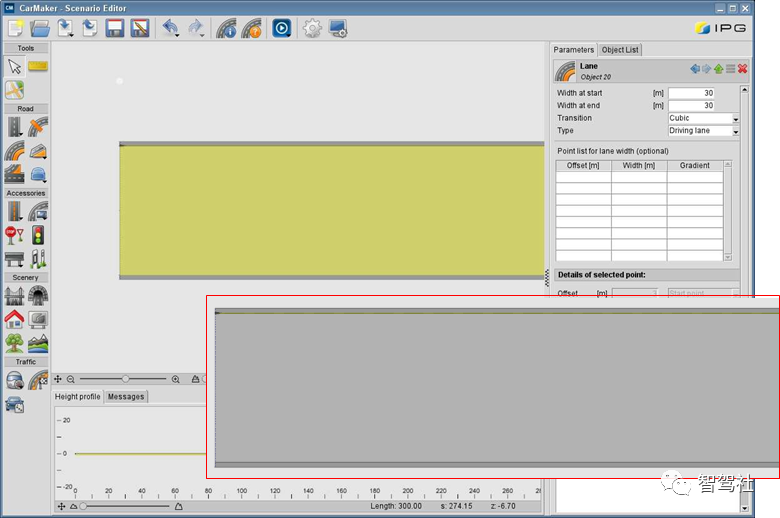This screenshot has width=780, height=518.
Task: Go to previous object blue arrow
Action: [x=695, y=69]
